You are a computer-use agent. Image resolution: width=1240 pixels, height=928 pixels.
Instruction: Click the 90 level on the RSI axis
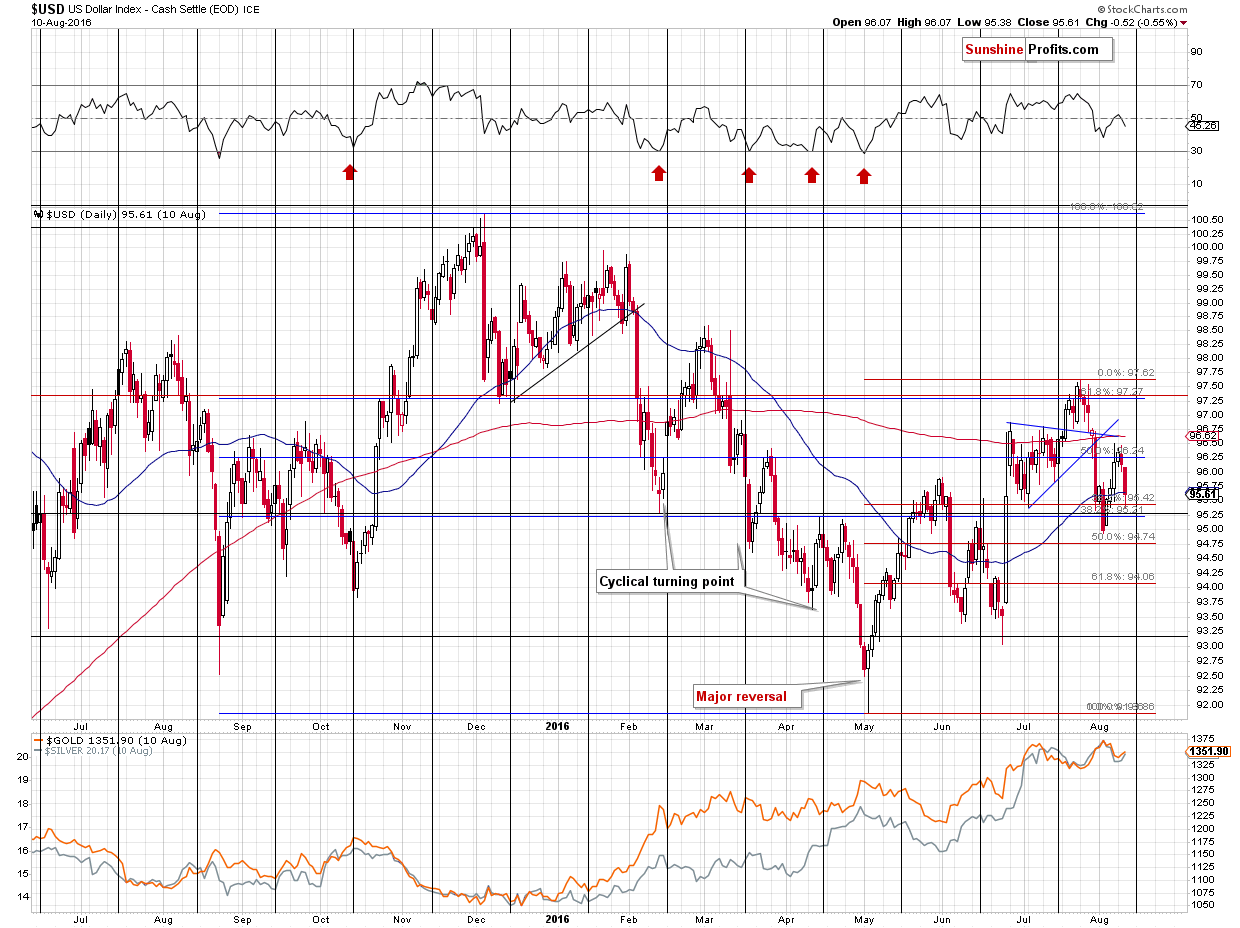click(1196, 52)
